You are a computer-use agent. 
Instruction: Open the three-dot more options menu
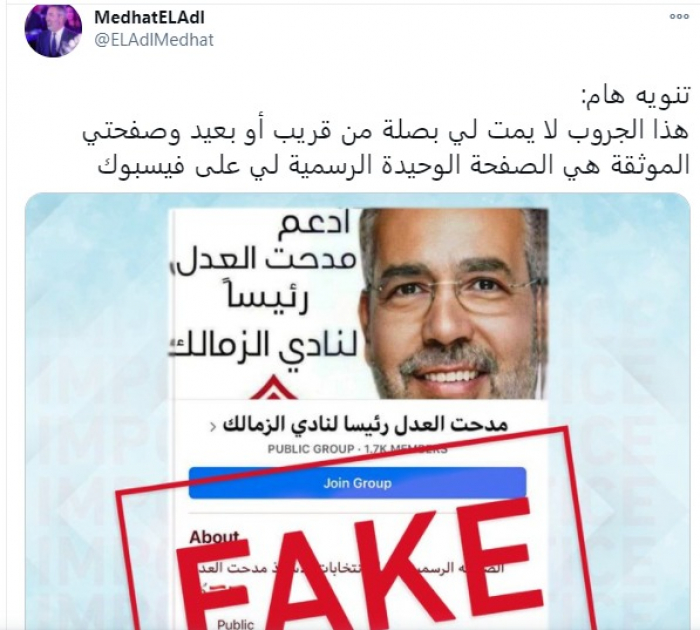tap(679, 17)
